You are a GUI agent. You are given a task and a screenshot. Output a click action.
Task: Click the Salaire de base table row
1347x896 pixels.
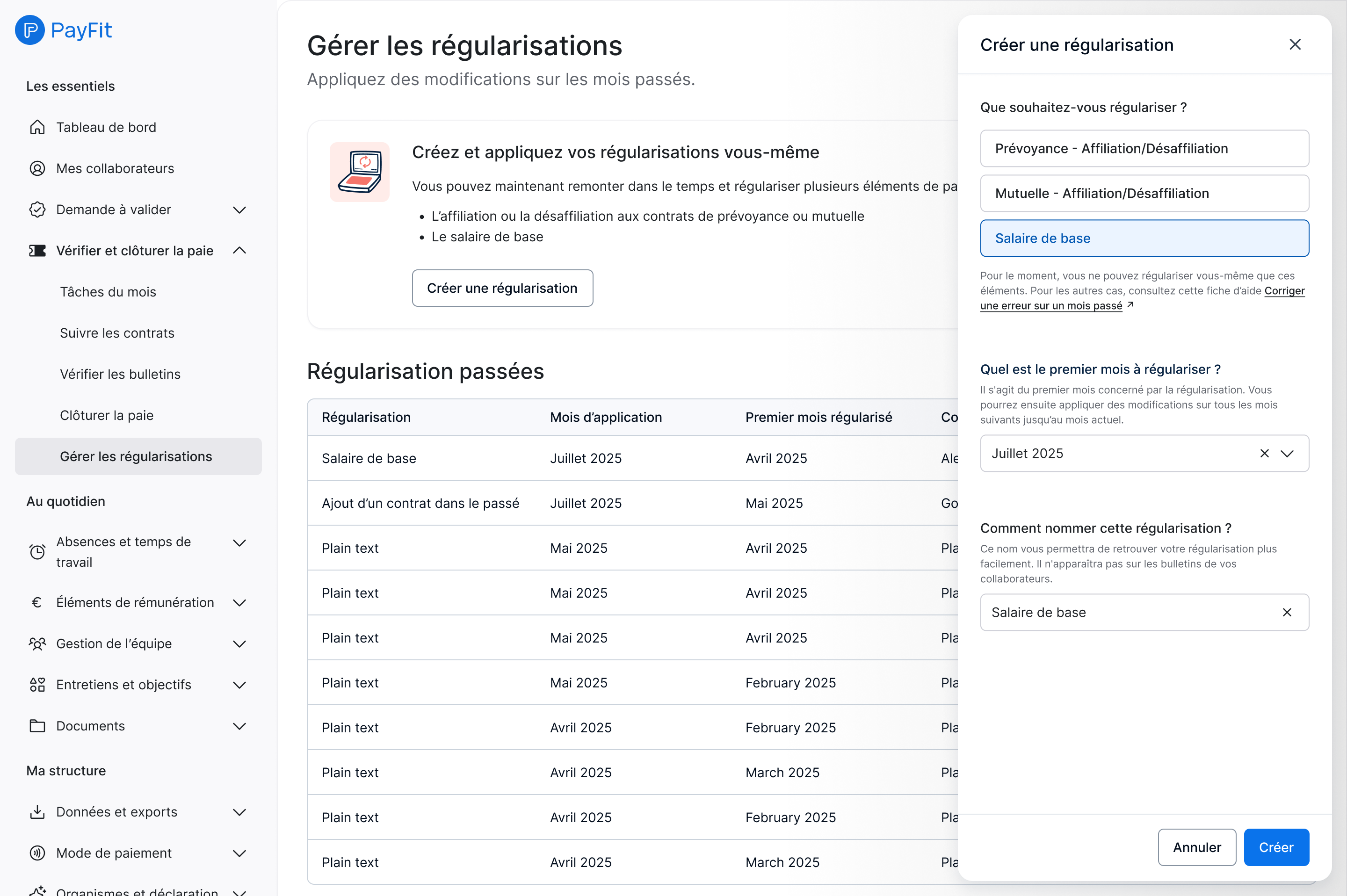[x=633, y=458]
